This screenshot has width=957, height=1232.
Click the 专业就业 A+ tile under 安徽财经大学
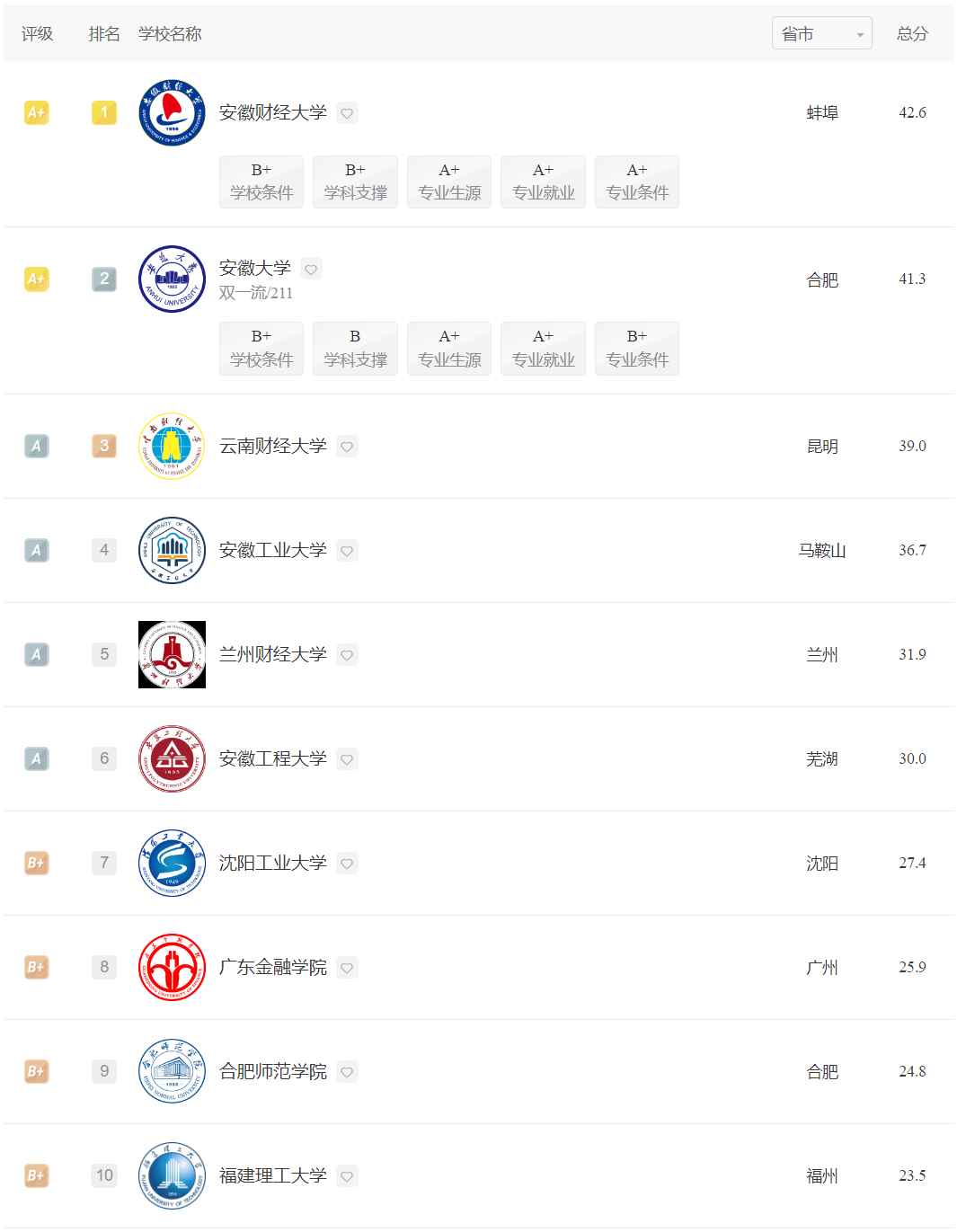click(x=543, y=182)
